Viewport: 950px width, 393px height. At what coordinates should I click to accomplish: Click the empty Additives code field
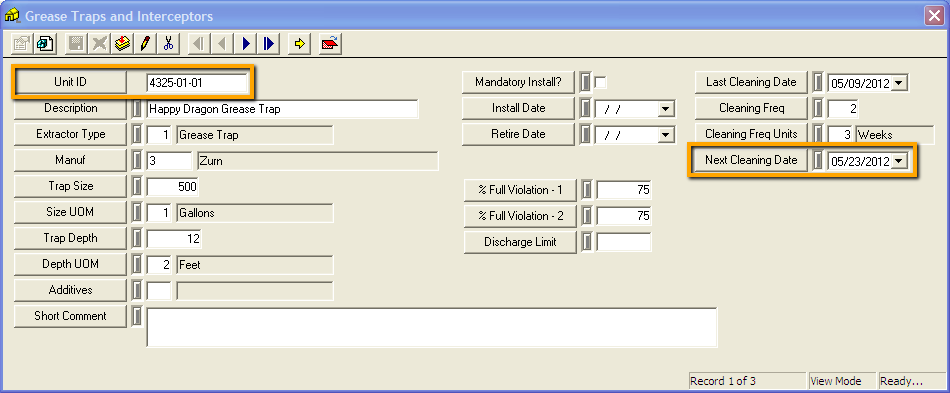[x=159, y=291]
